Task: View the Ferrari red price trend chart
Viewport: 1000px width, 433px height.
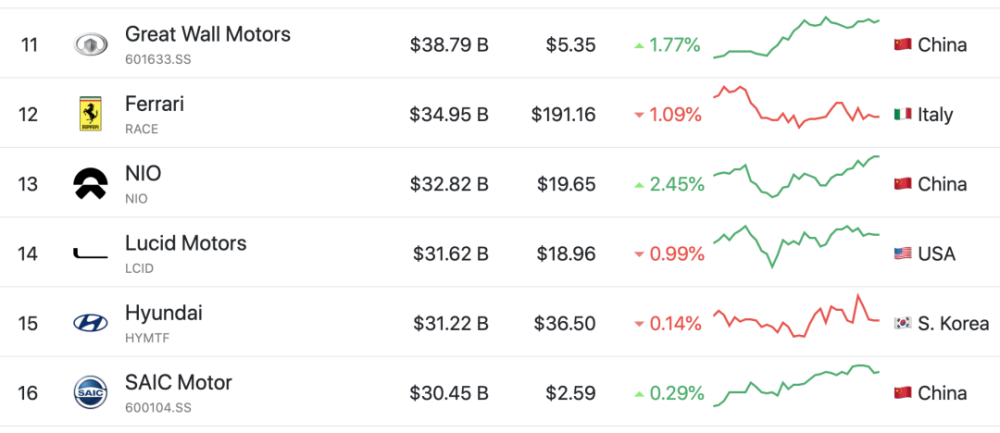Action: pos(796,106)
